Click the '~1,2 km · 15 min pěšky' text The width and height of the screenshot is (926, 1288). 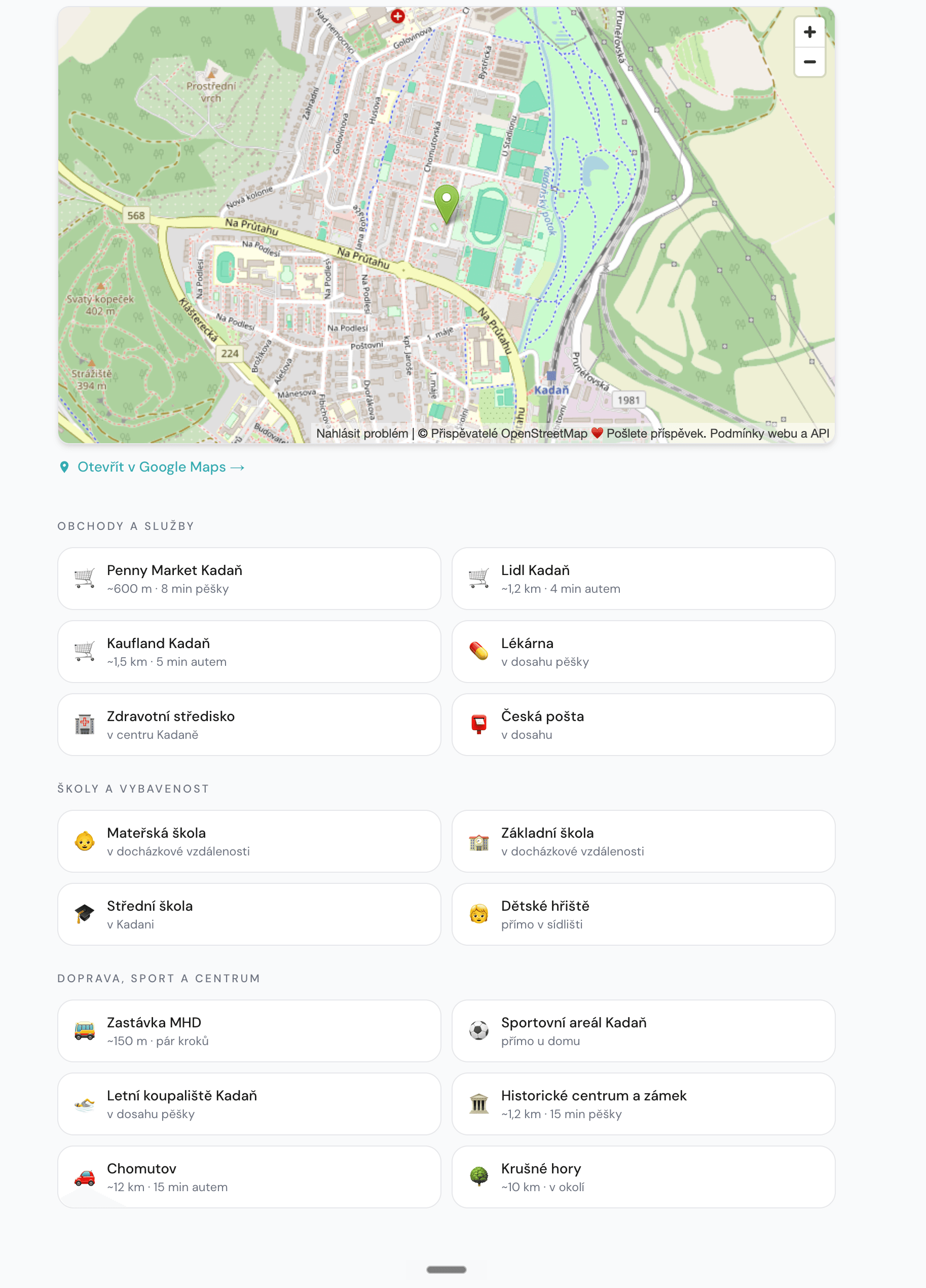click(x=561, y=1114)
